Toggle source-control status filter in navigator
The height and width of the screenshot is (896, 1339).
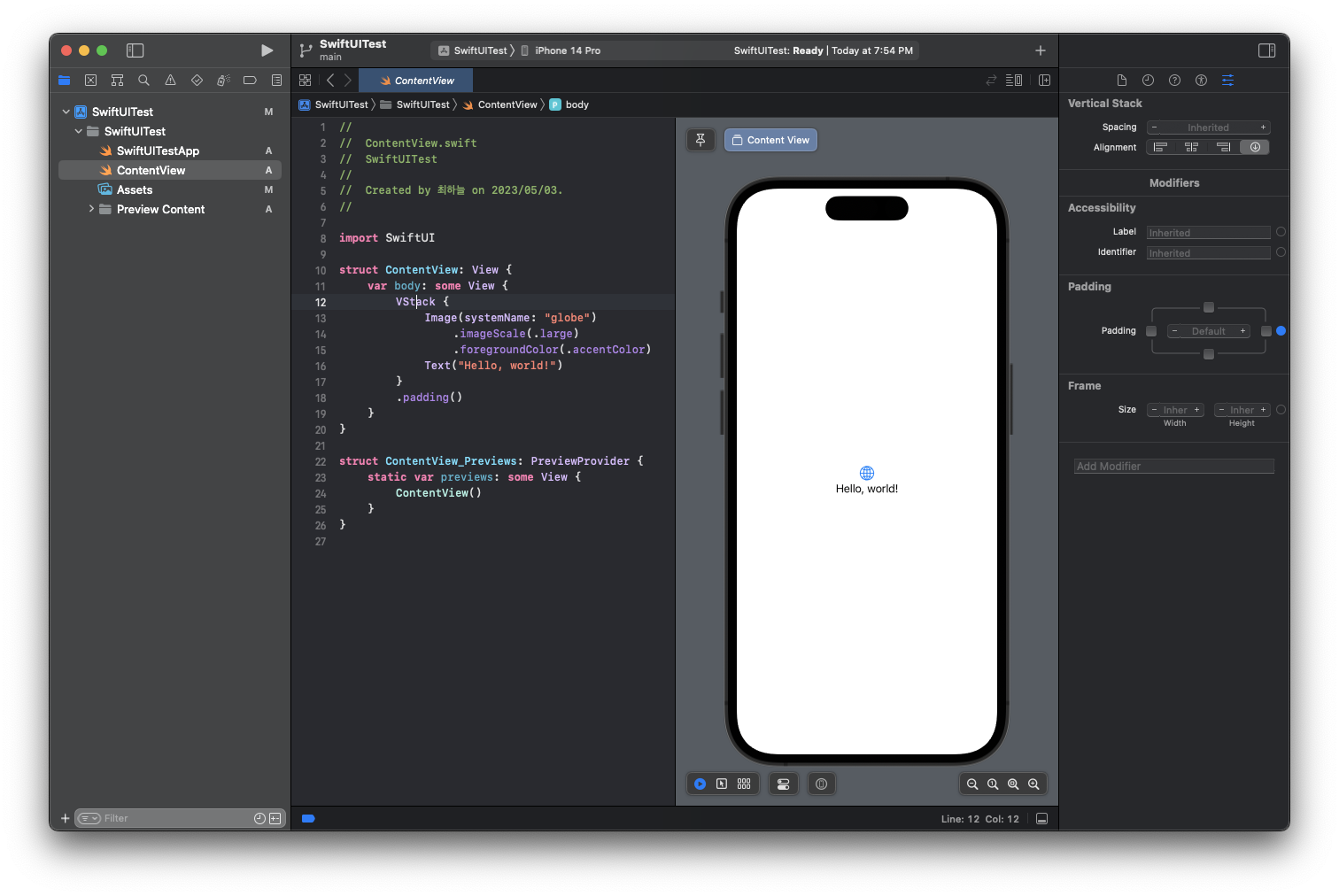[x=275, y=818]
